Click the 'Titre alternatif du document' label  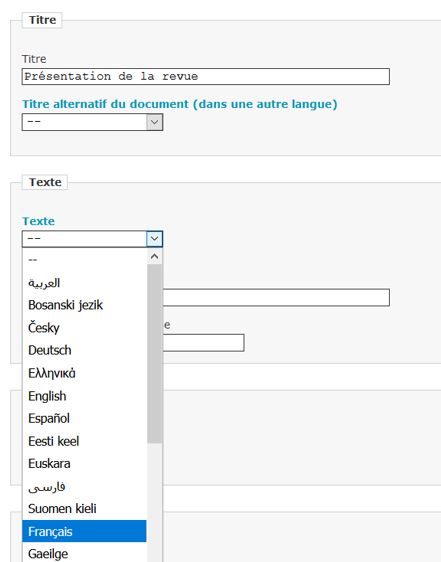(x=180, y=104)
